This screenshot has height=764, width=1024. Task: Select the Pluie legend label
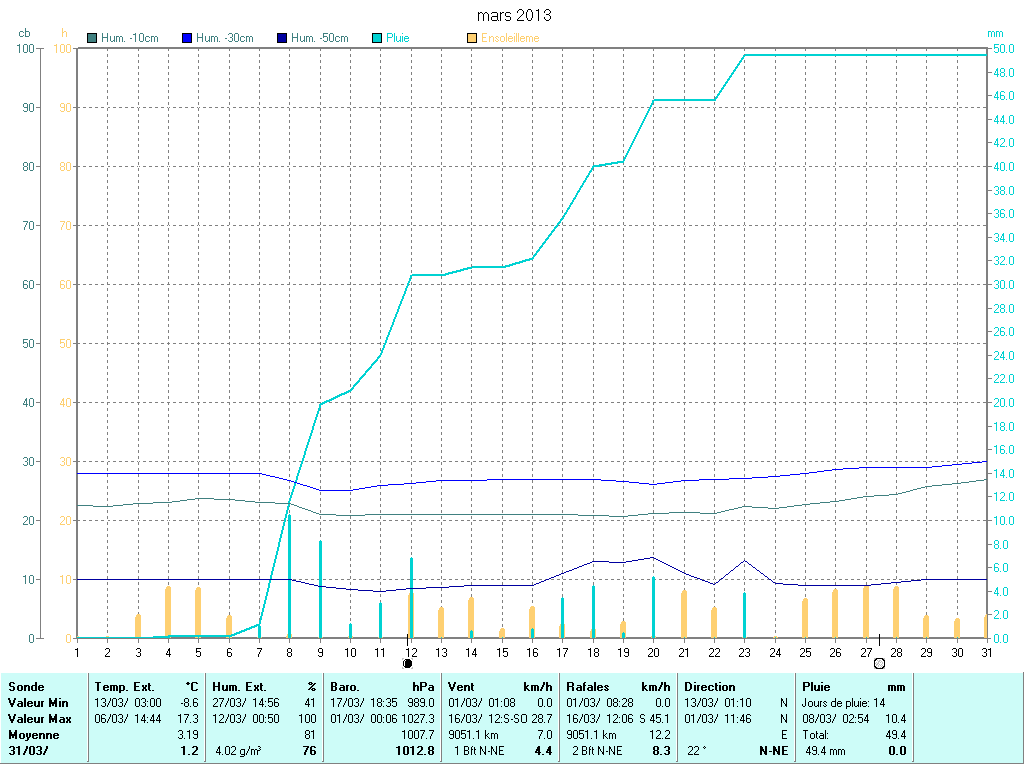(x=398, y=39)
